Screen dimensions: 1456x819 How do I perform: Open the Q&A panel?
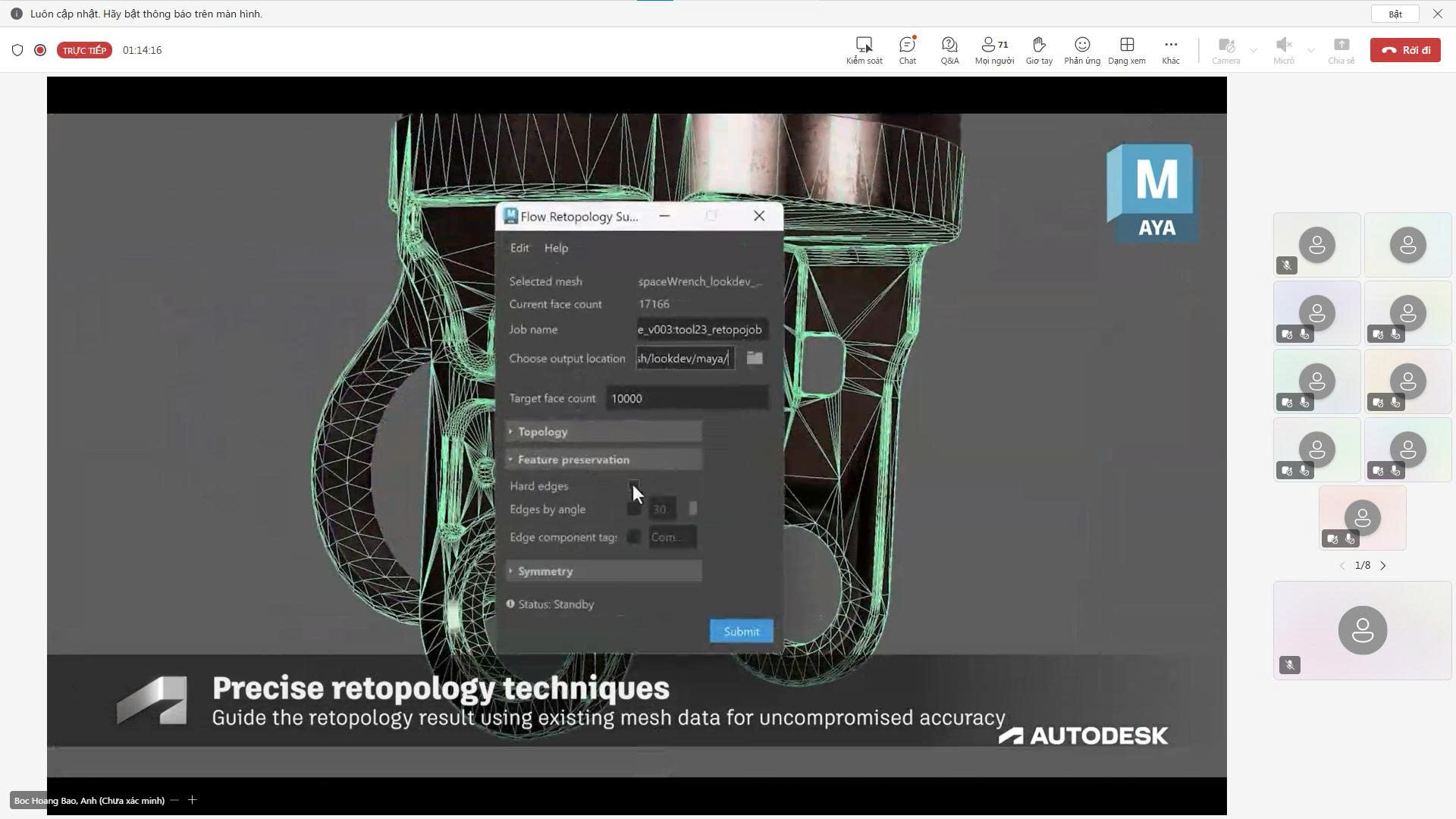(x=949, y=50)
